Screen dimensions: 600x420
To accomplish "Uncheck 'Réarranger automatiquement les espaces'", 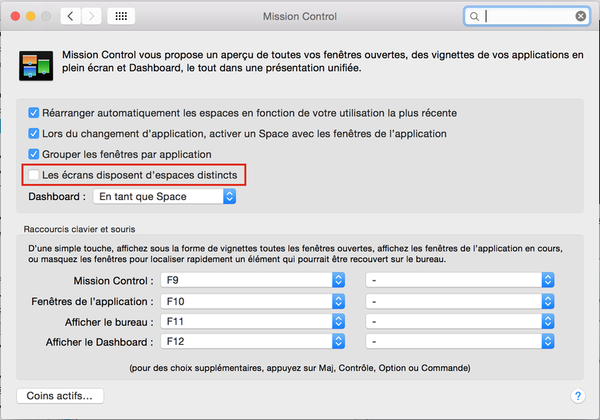I will (34, 113).
